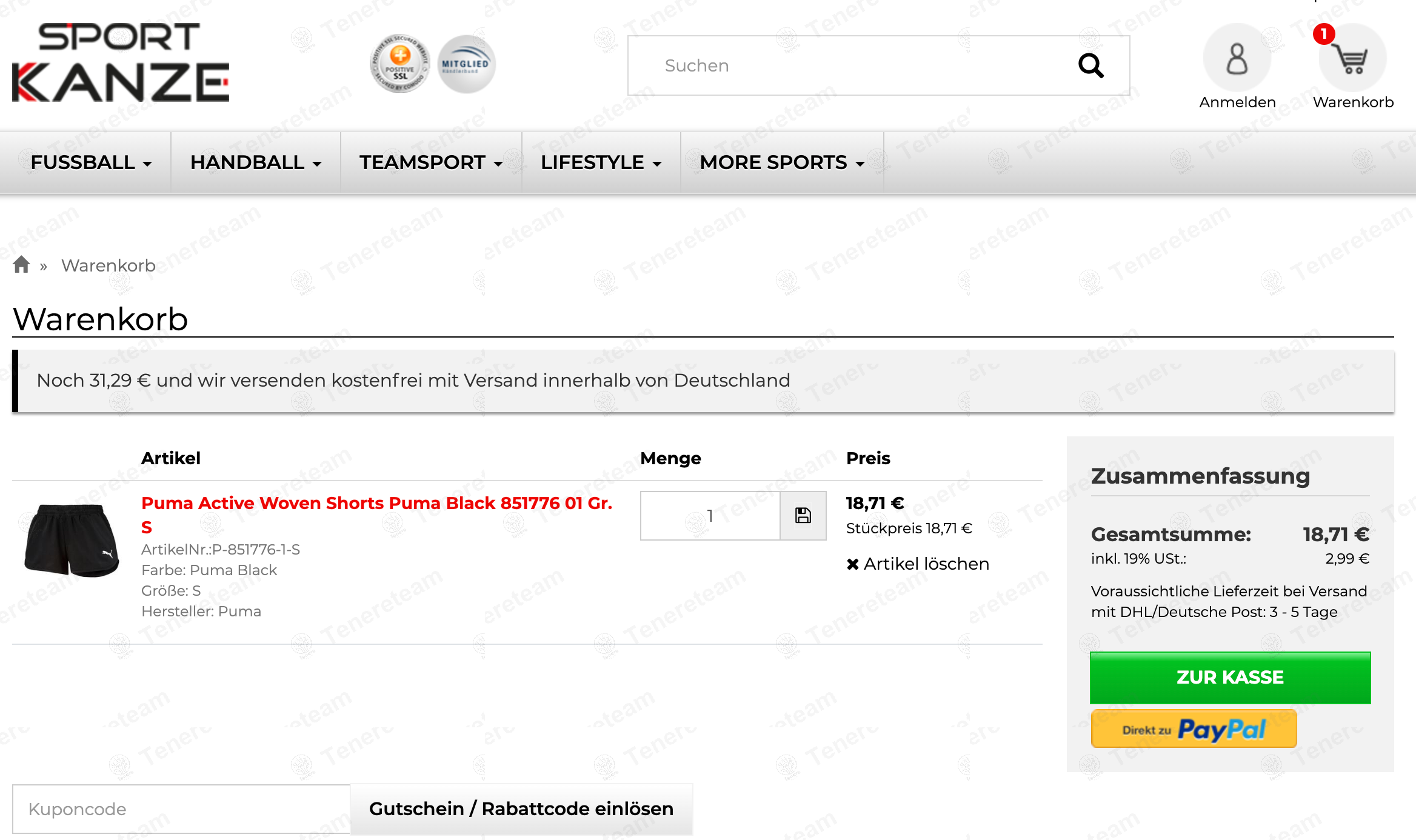Remove item via Artikel löschen
Screen dimensions: 1416x840
tap(918, 564)
